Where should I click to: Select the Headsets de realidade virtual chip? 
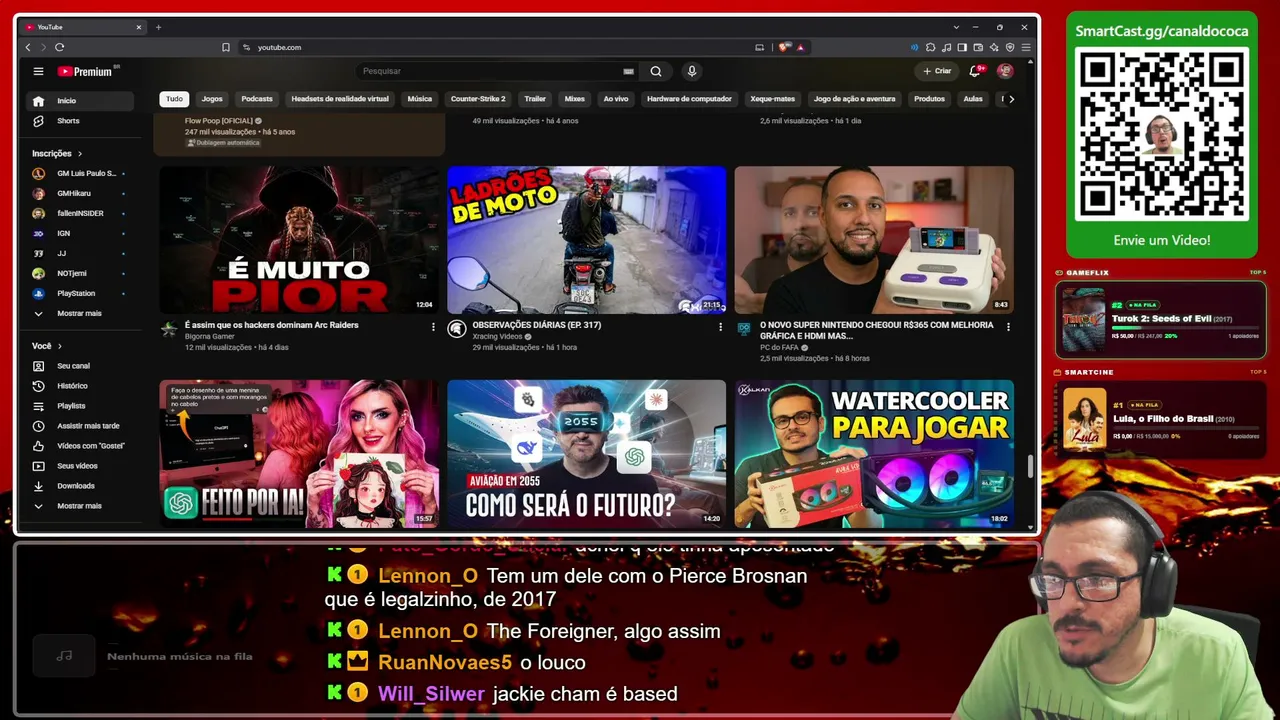pyautogui.click(x=340, y=99)
